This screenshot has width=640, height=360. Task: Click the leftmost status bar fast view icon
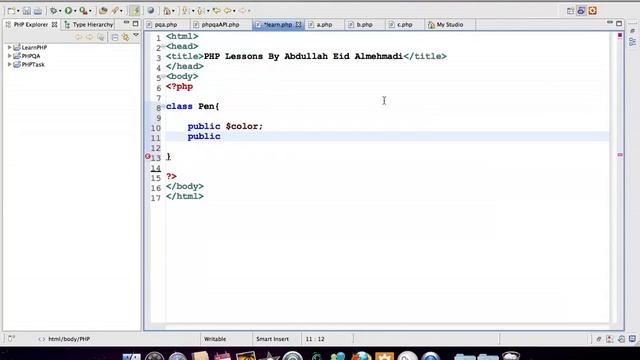click(x=11, y=338)
